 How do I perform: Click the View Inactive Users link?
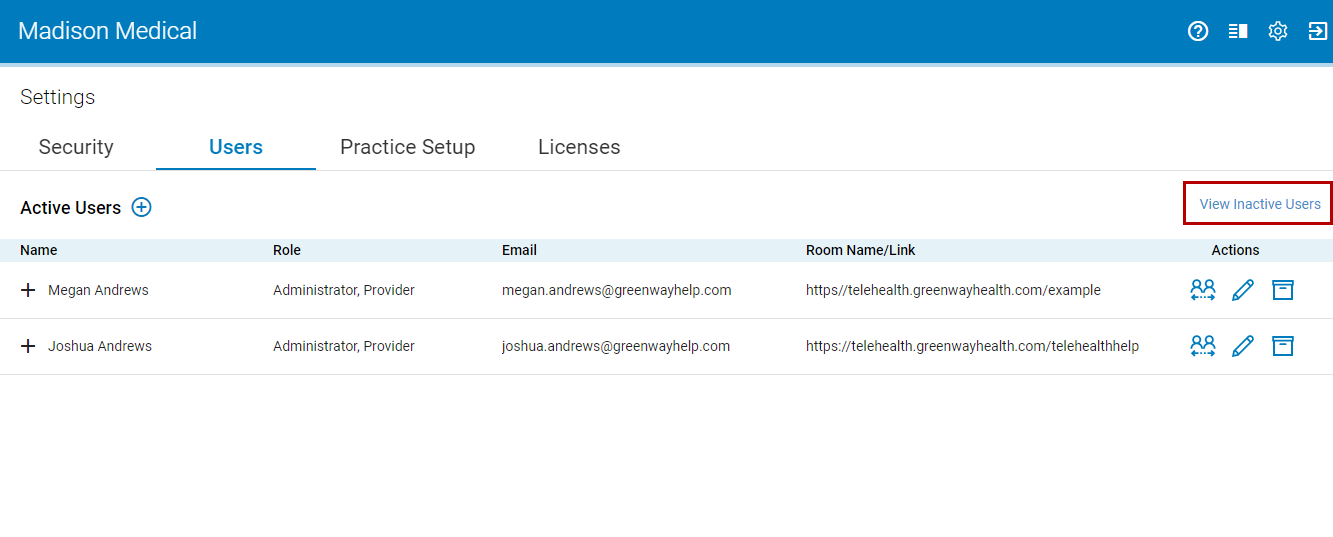pyautogui.click(x=1260, y=204)
